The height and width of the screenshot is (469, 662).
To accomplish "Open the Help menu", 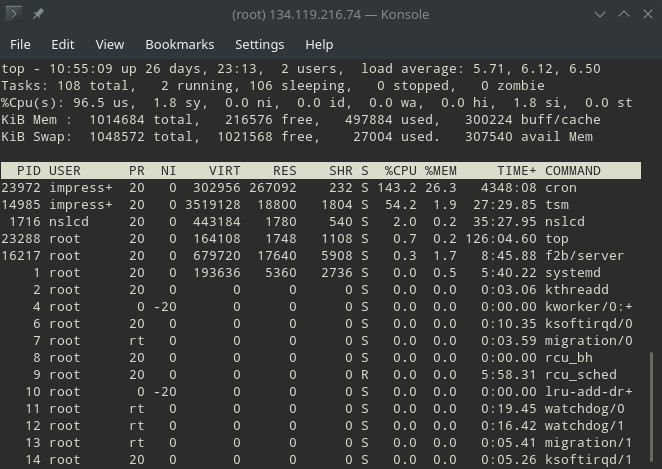I will (x=319, y=44).
